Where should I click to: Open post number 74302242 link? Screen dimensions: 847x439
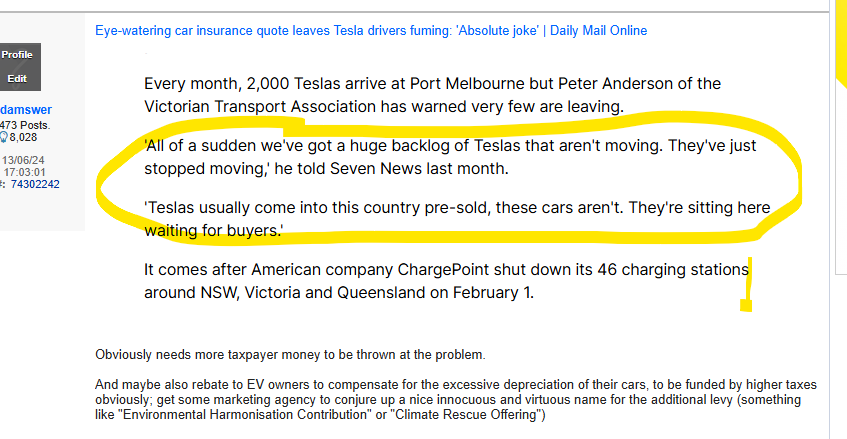point(35,184)
